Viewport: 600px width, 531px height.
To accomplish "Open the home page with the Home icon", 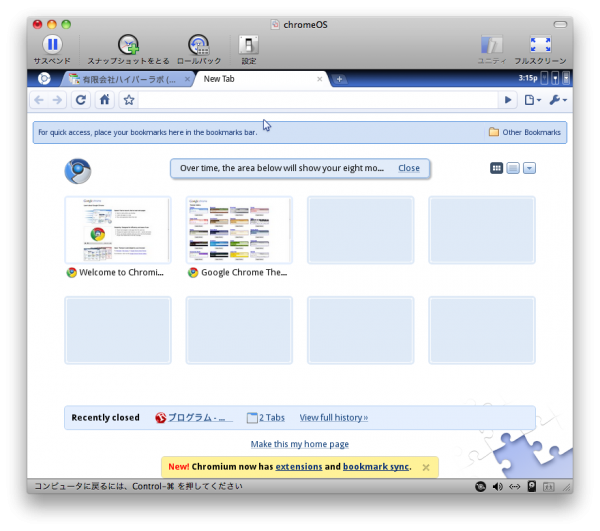I will 104,100.
